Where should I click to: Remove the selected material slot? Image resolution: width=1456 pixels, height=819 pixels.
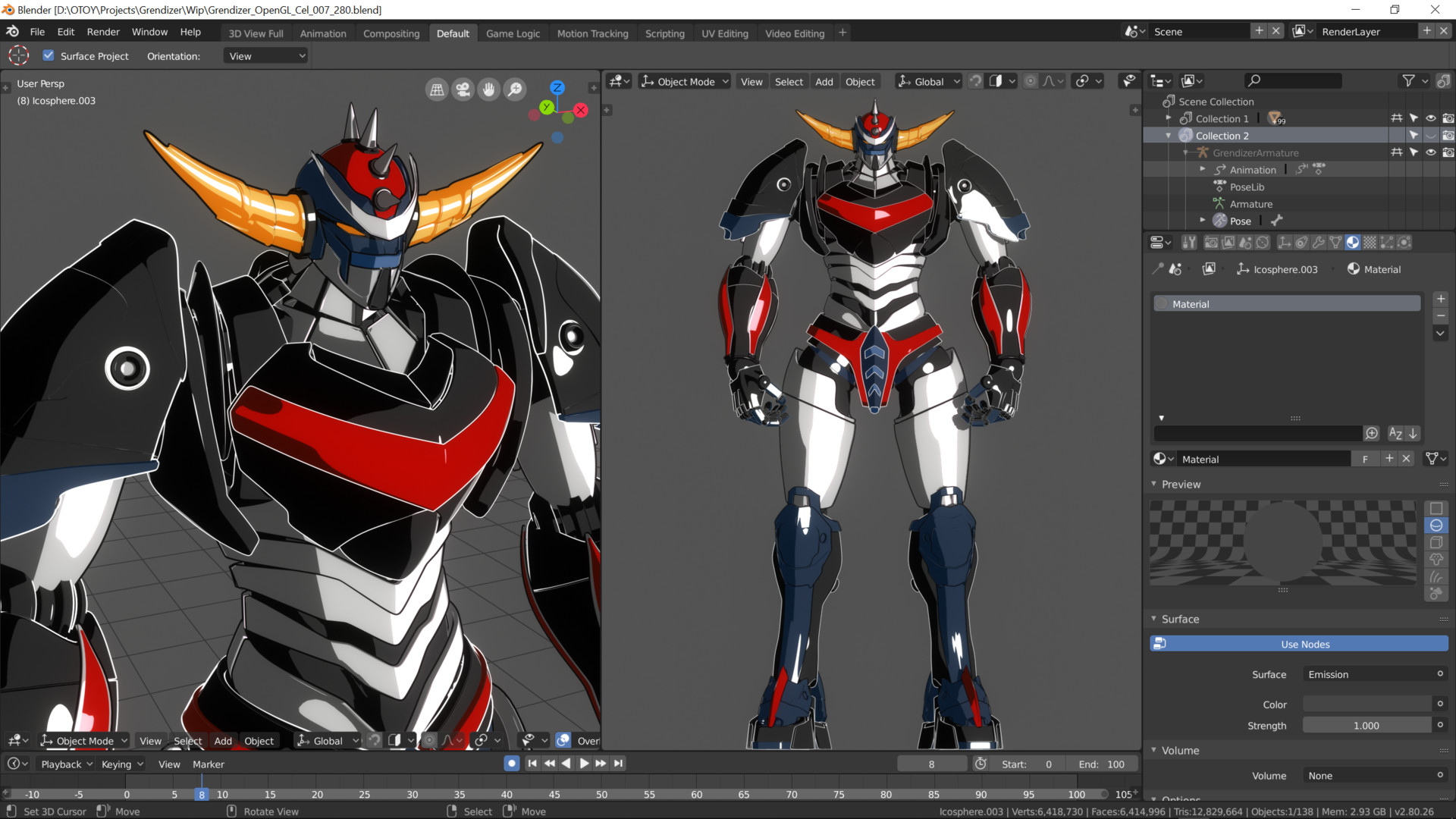click(x=1441, y=315)
